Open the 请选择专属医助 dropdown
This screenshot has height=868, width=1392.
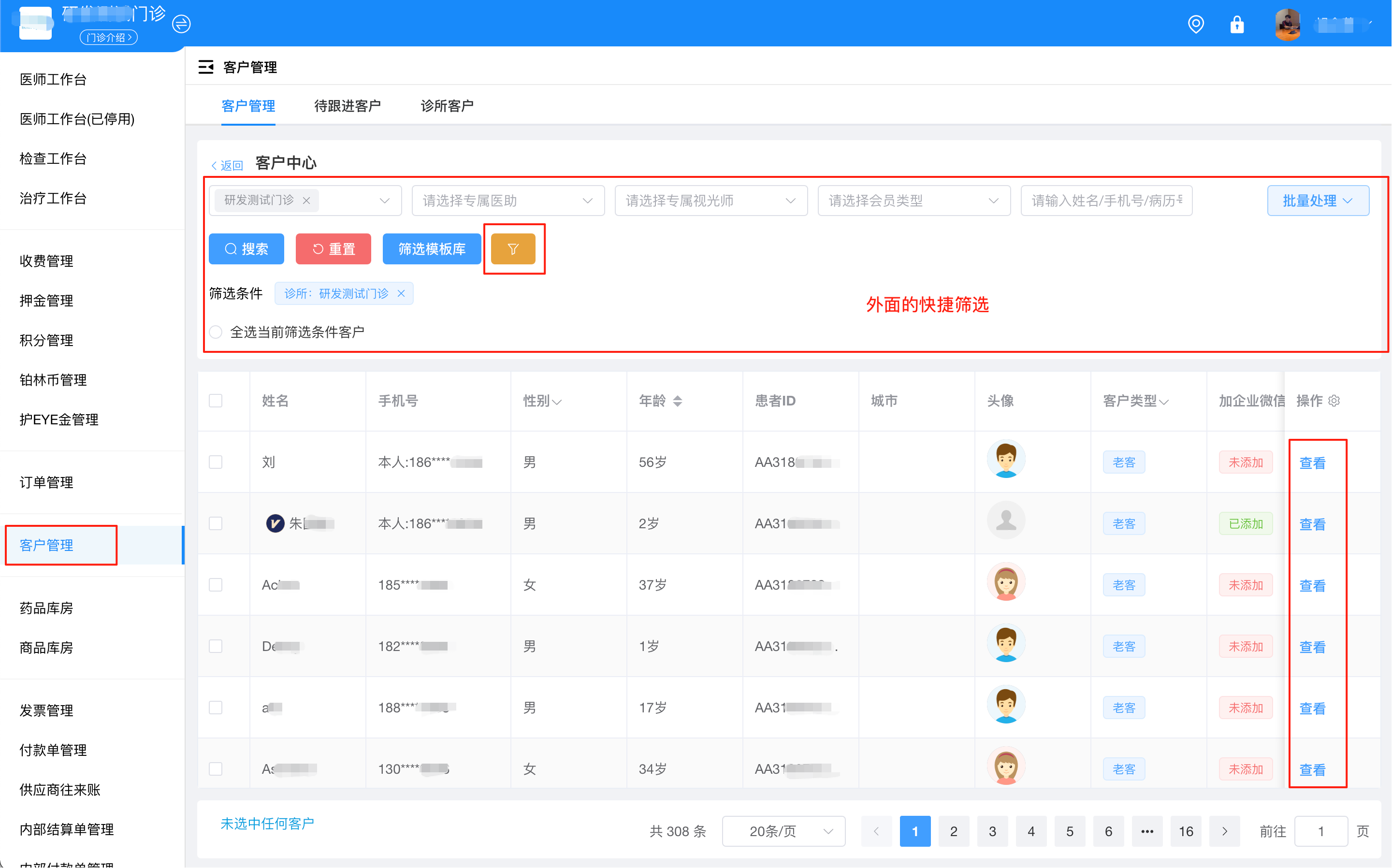pos(508,201)
